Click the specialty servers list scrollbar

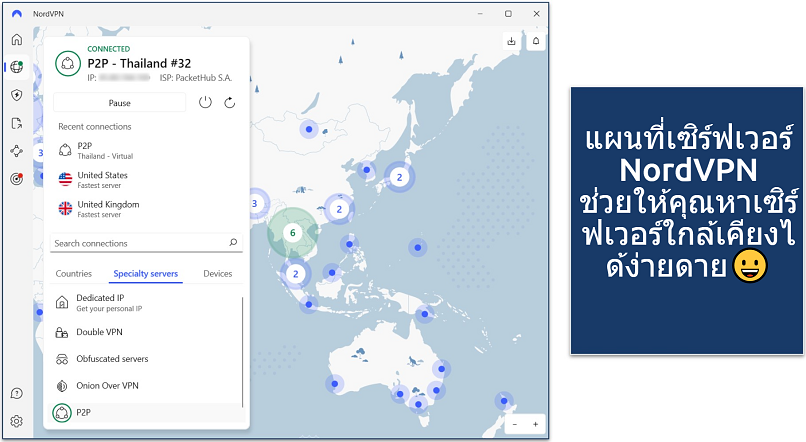point(242,352)
